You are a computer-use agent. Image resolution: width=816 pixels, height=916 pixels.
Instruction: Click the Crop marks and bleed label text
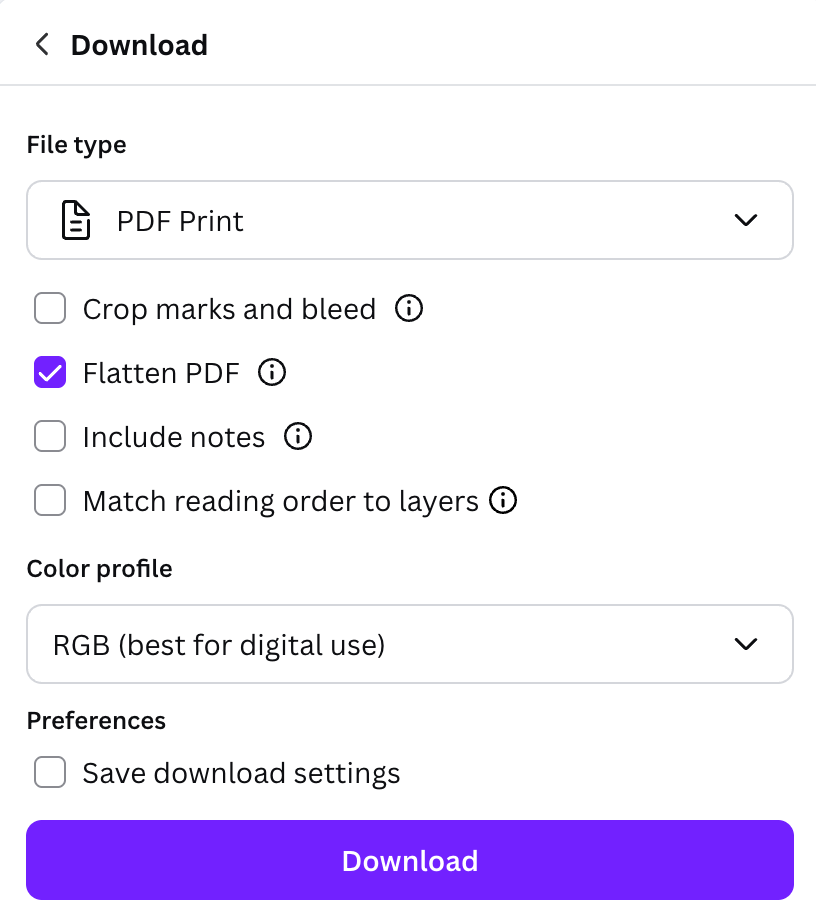point(229,309)
